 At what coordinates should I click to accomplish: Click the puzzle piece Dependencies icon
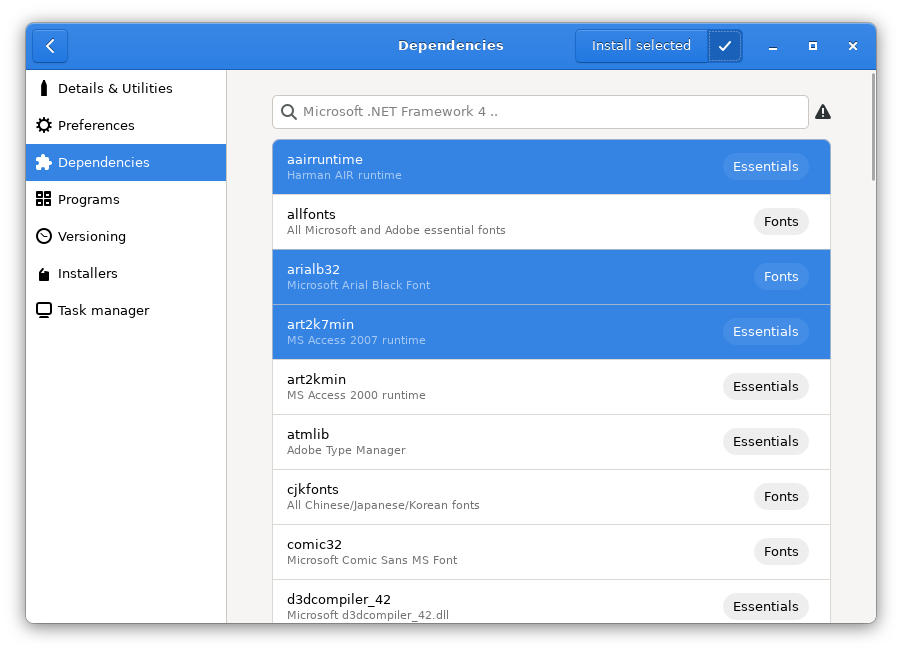coord(44,162)
